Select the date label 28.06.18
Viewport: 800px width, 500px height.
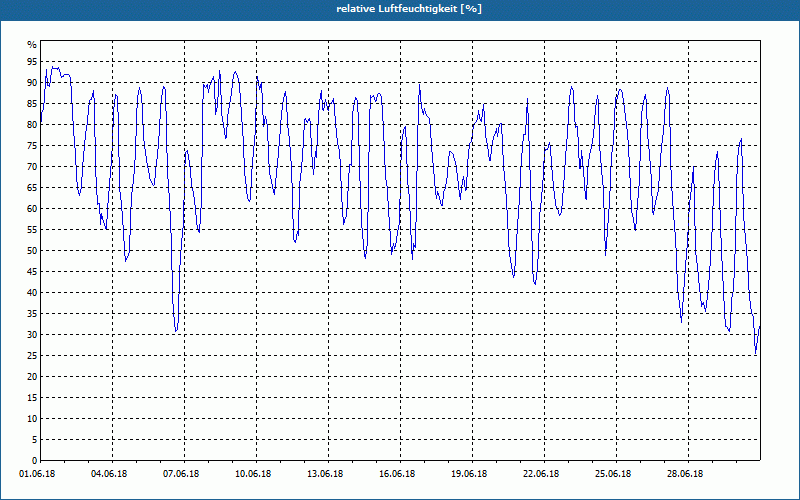tap(684, 474)
